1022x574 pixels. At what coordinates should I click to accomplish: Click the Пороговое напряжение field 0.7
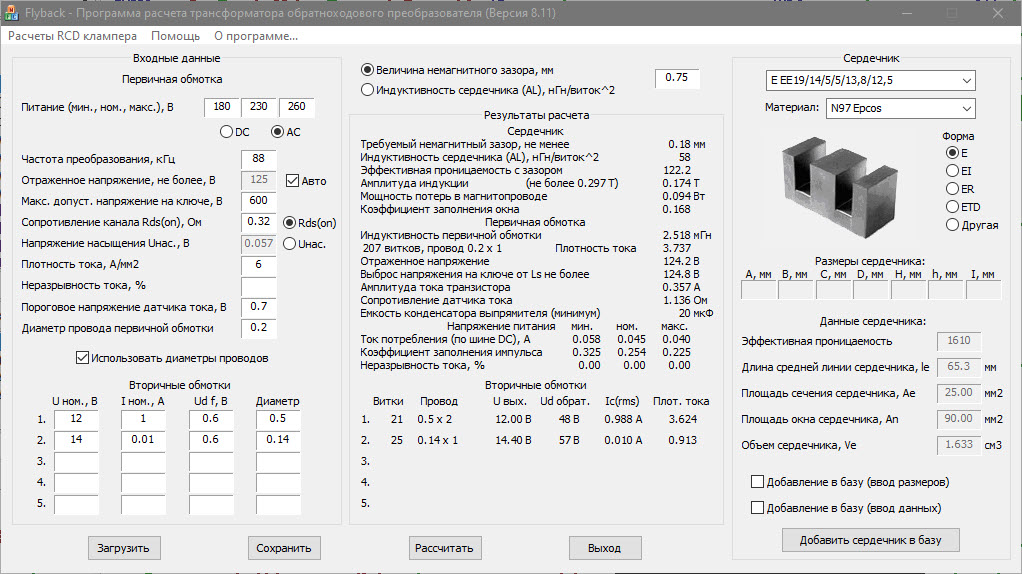259,307
